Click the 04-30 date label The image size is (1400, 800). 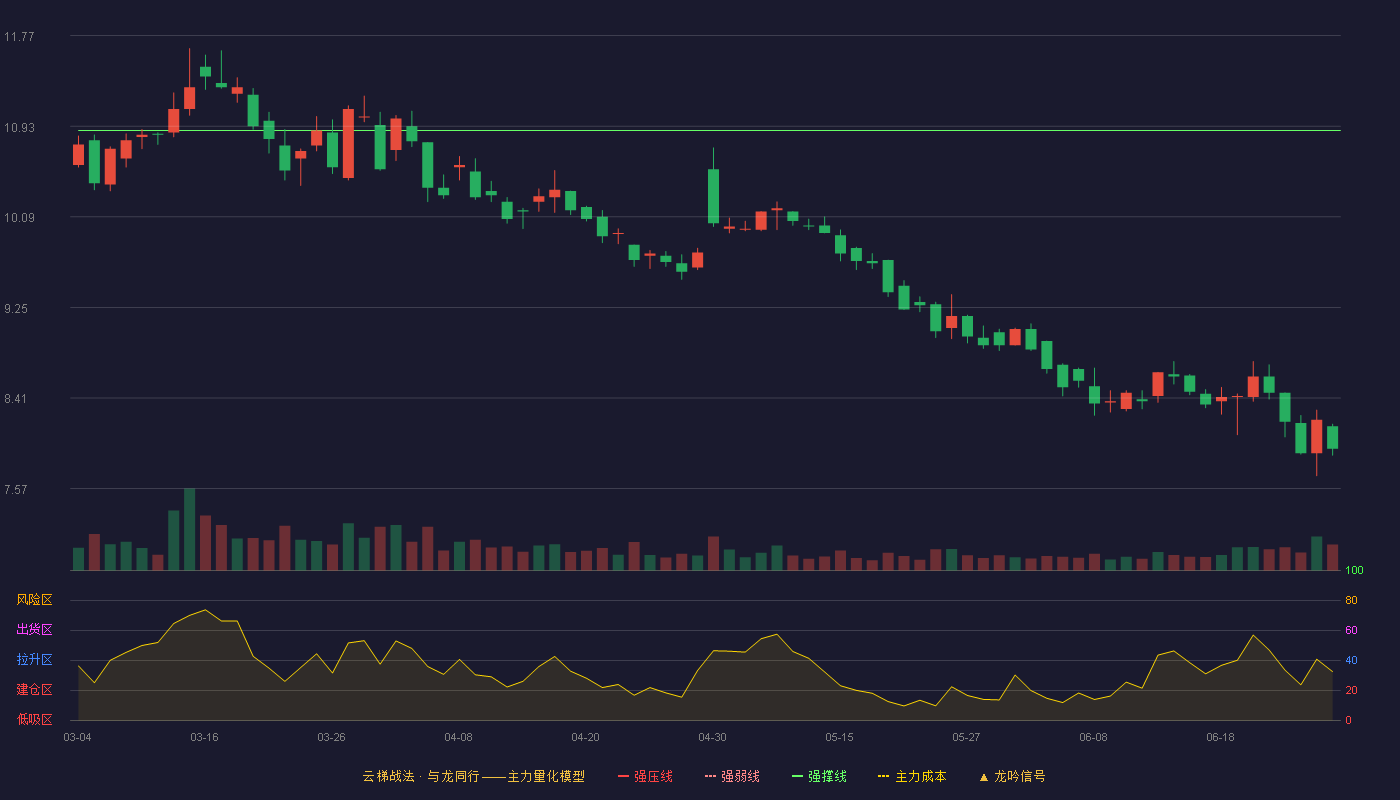tap(712, 737)
